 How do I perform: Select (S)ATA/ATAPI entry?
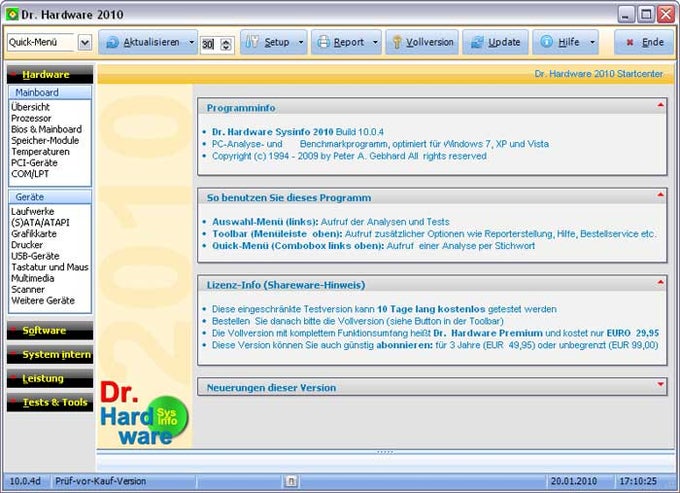[40, 222]
